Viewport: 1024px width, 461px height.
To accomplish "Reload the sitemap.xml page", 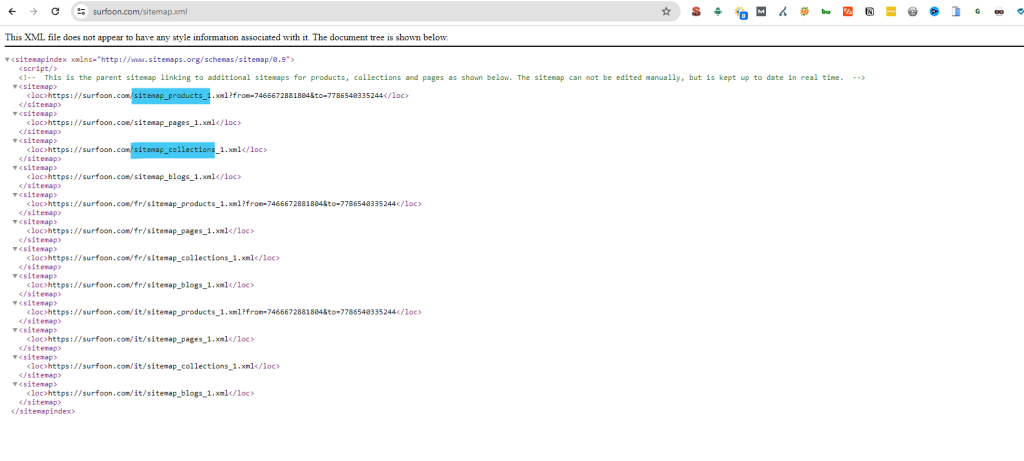I will pyautogui.click(x=55, y=11).
